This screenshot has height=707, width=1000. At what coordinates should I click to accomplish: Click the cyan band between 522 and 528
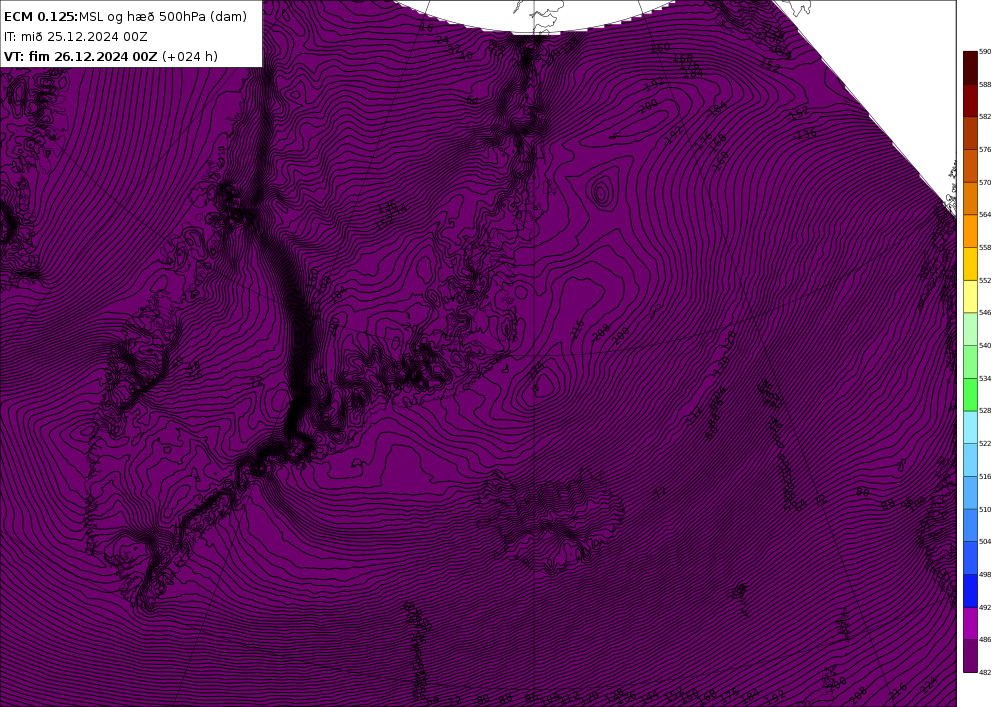click(970, 427)
